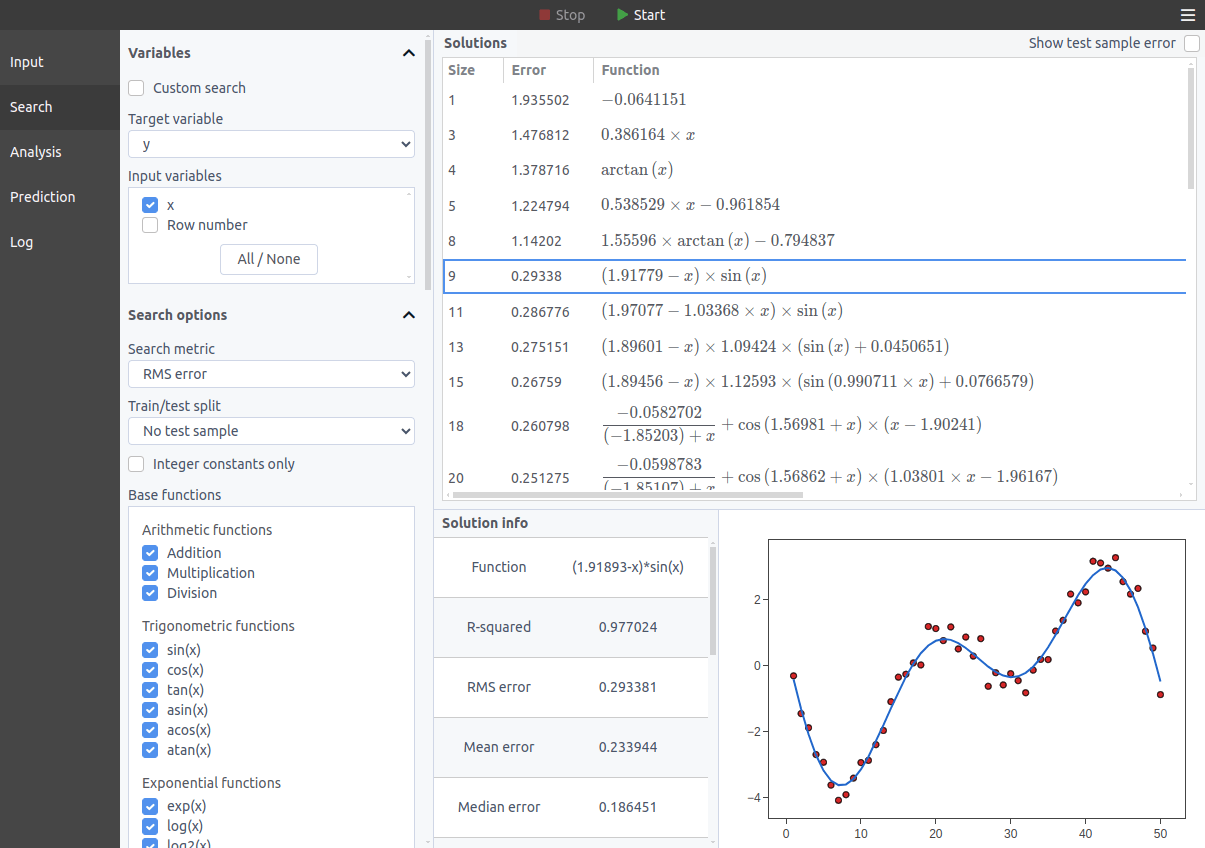
Task: Disable the tan(x) base function
Action: [150, 690]
